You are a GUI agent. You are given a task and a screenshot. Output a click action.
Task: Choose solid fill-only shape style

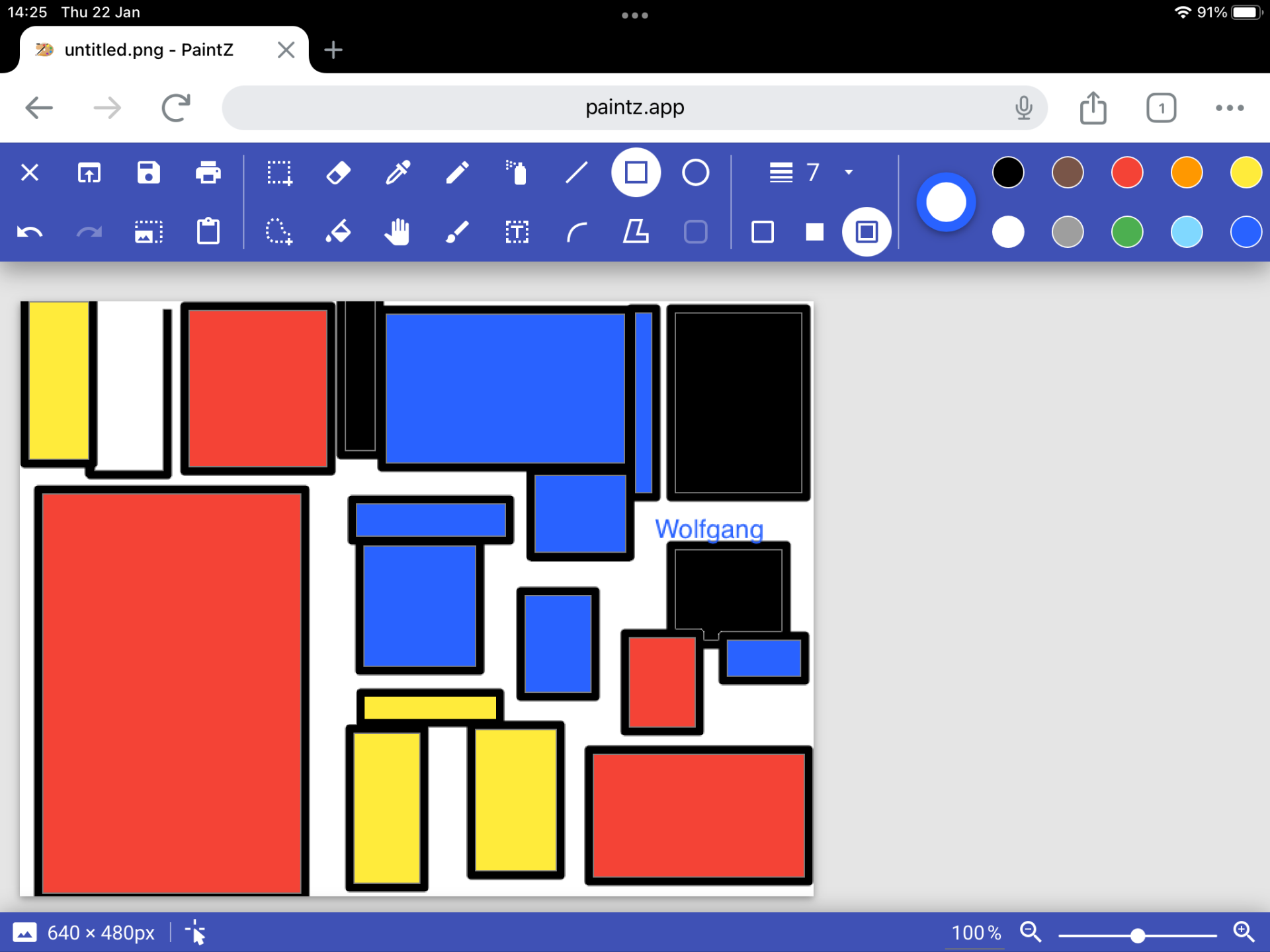[x=814, y=232]
